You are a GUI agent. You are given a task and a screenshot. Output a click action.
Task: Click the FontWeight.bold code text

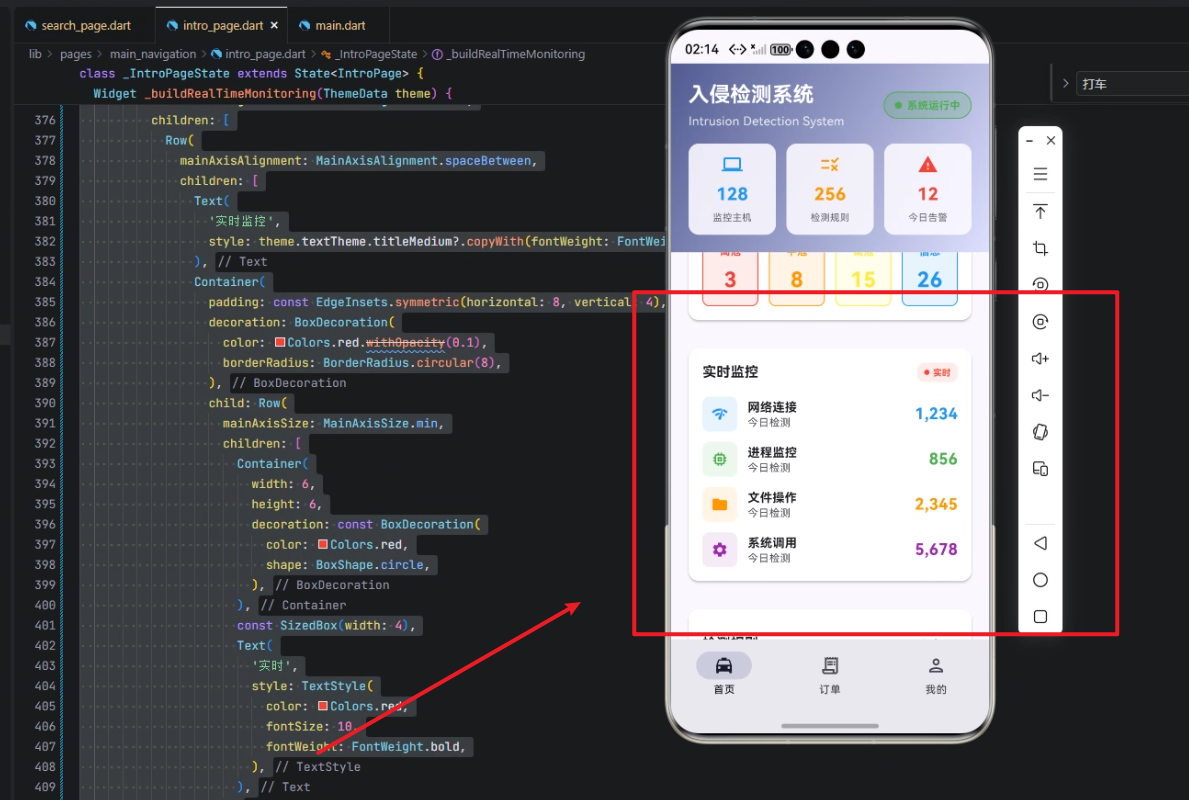point(408,746)
